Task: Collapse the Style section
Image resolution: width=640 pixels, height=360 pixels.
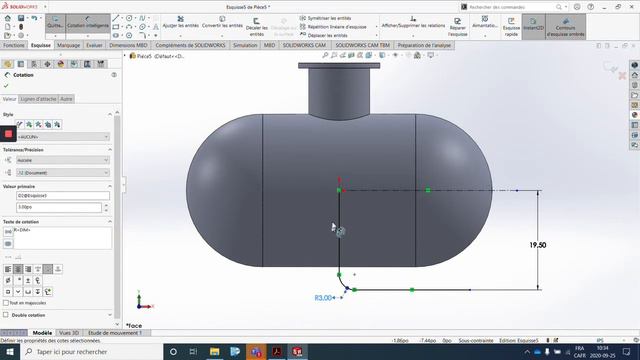Action: coord(109,115)
